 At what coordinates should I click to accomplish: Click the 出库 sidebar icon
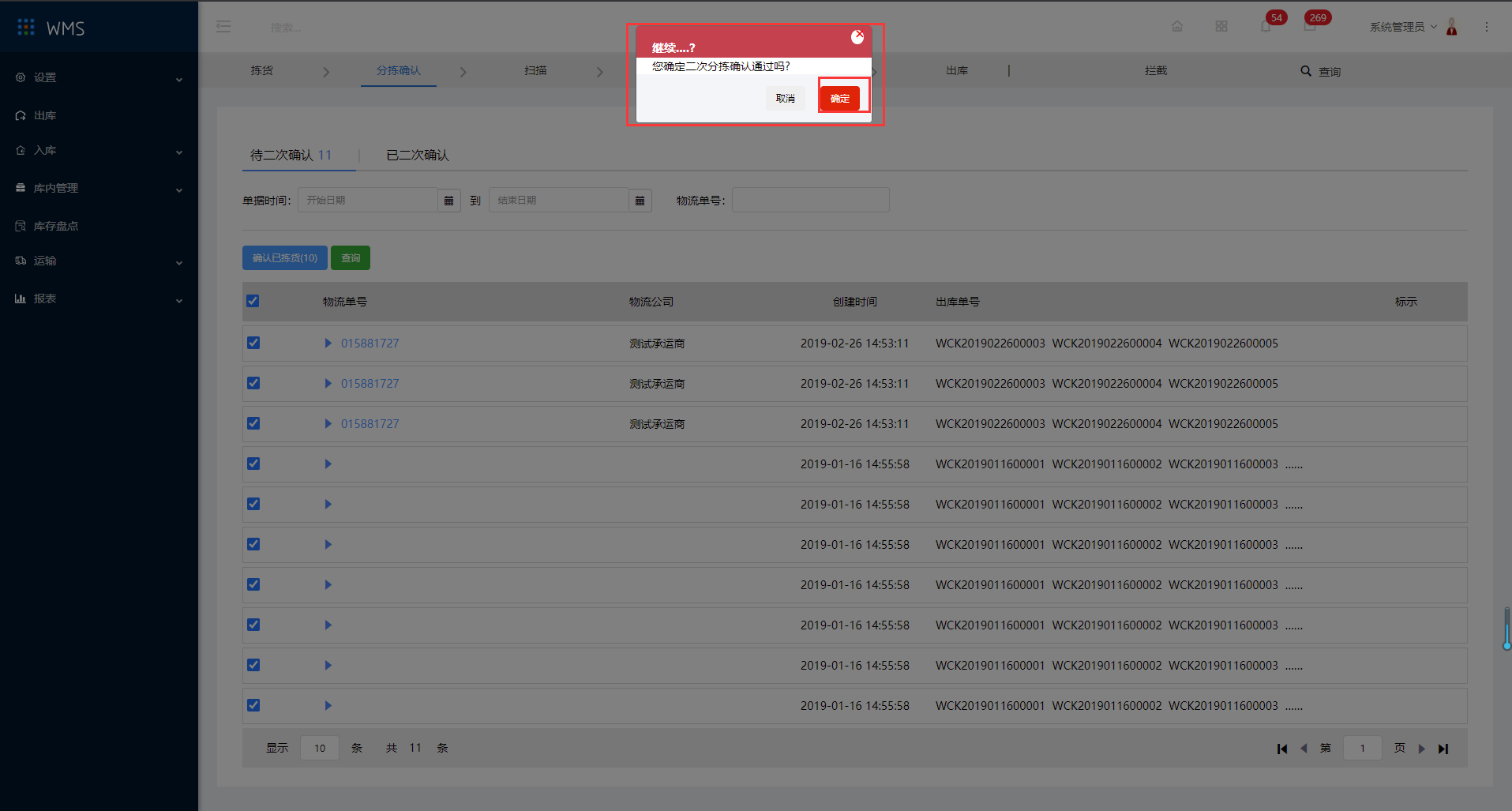(x=21, y=115)
